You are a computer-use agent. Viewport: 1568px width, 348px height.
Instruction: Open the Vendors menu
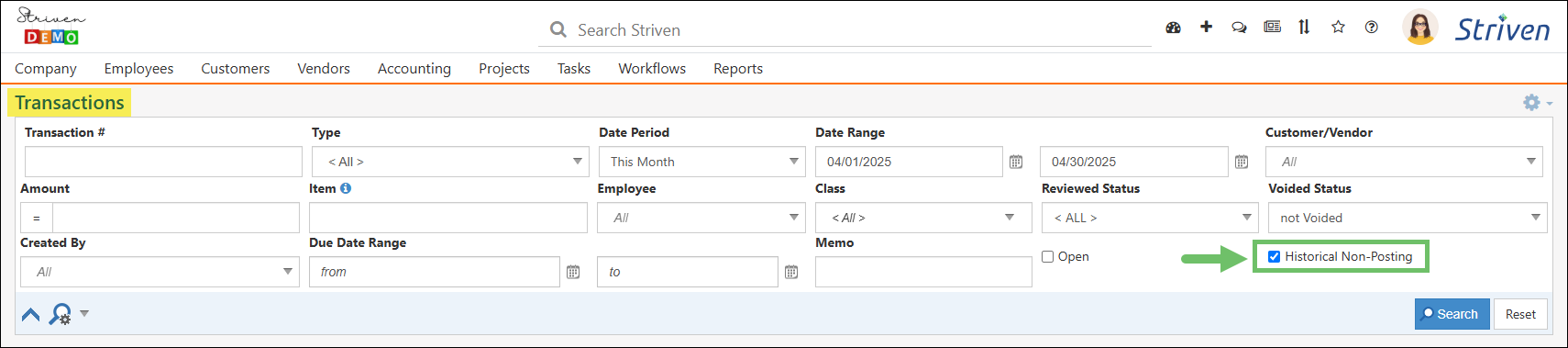tap(324, 68)
